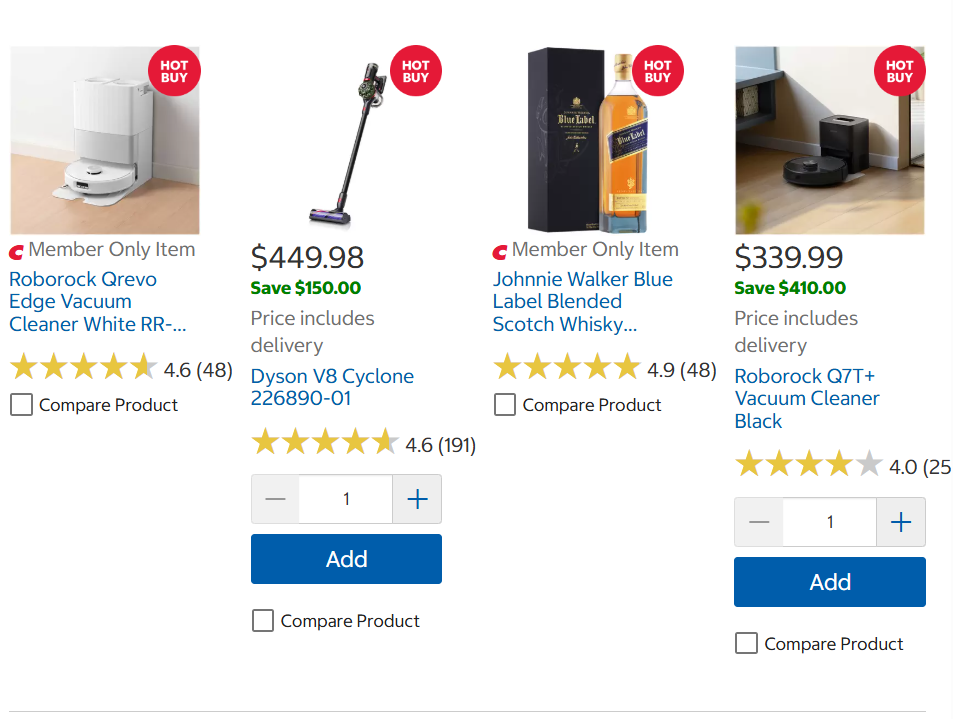Tick Compare Product for Roborock Q7T+ Black
This screenshot has height=719, width=953.
coord(746,643)
